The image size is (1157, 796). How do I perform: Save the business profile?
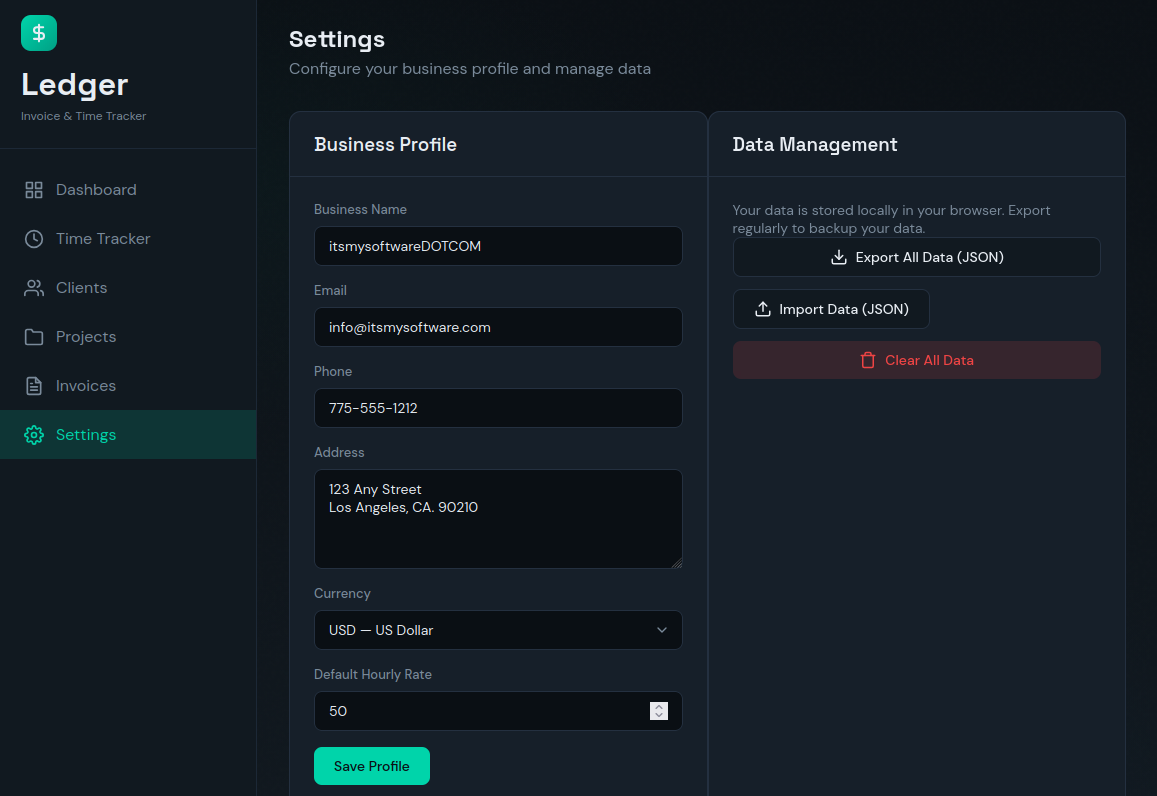(372, 766)
